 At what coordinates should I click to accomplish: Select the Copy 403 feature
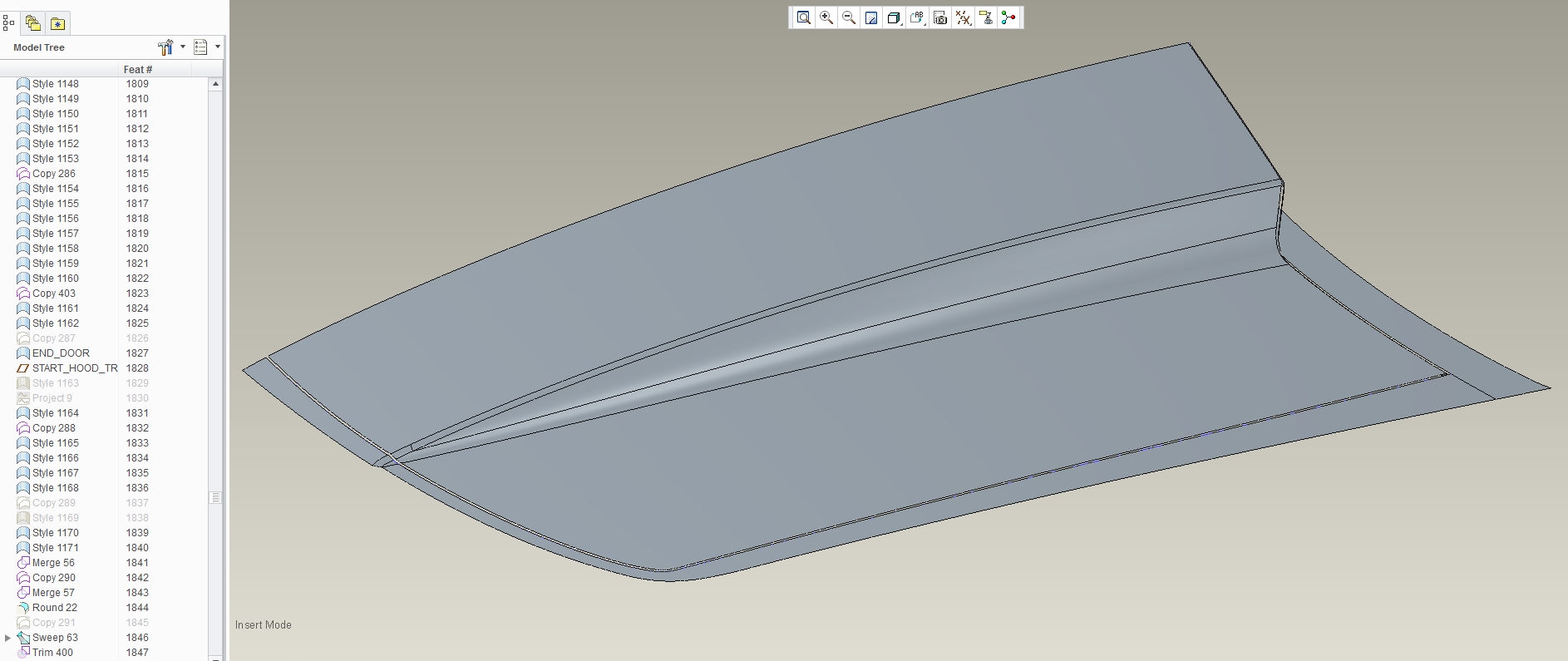point(54,294)
